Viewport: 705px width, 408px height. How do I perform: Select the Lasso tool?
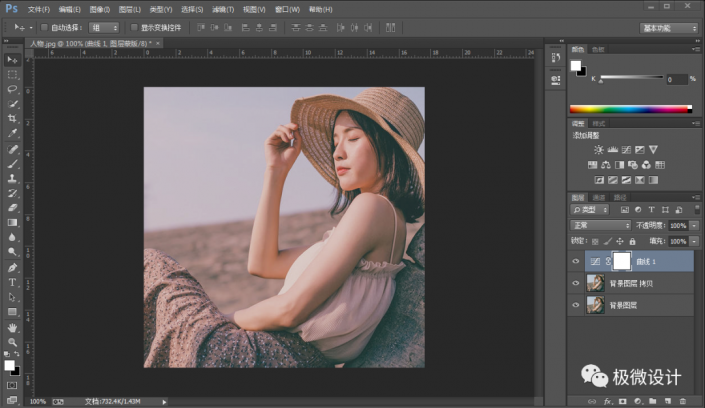[12, 89]
